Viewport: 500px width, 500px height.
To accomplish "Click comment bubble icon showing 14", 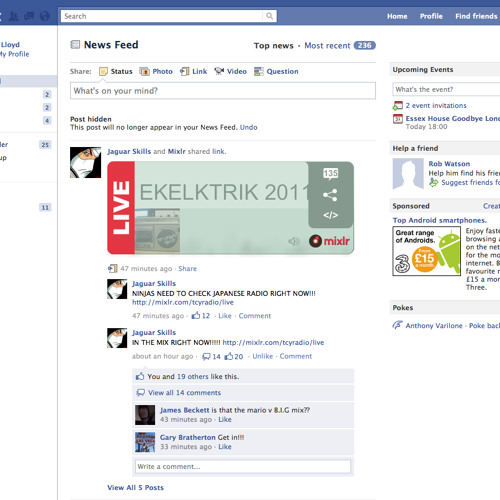I will 206,356.
